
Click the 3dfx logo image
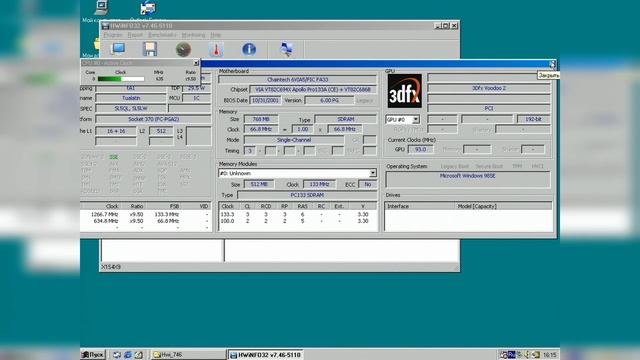click(404, 91)
